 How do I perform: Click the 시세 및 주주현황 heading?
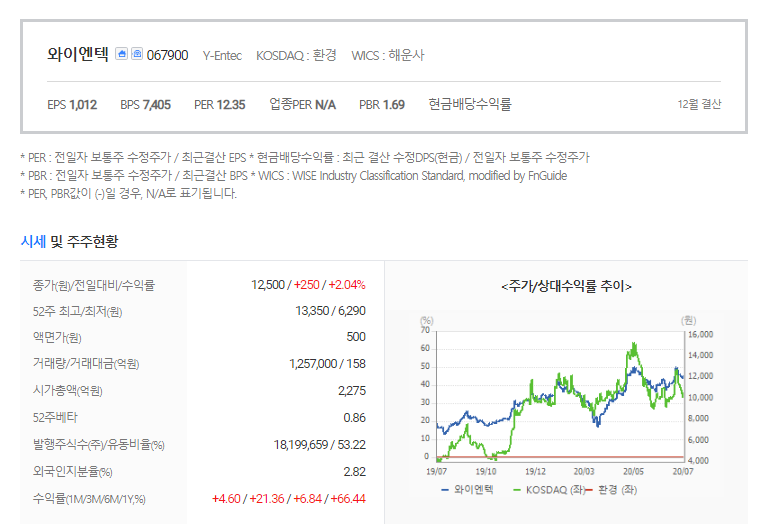pyautogui.click(x=69, y=241)
